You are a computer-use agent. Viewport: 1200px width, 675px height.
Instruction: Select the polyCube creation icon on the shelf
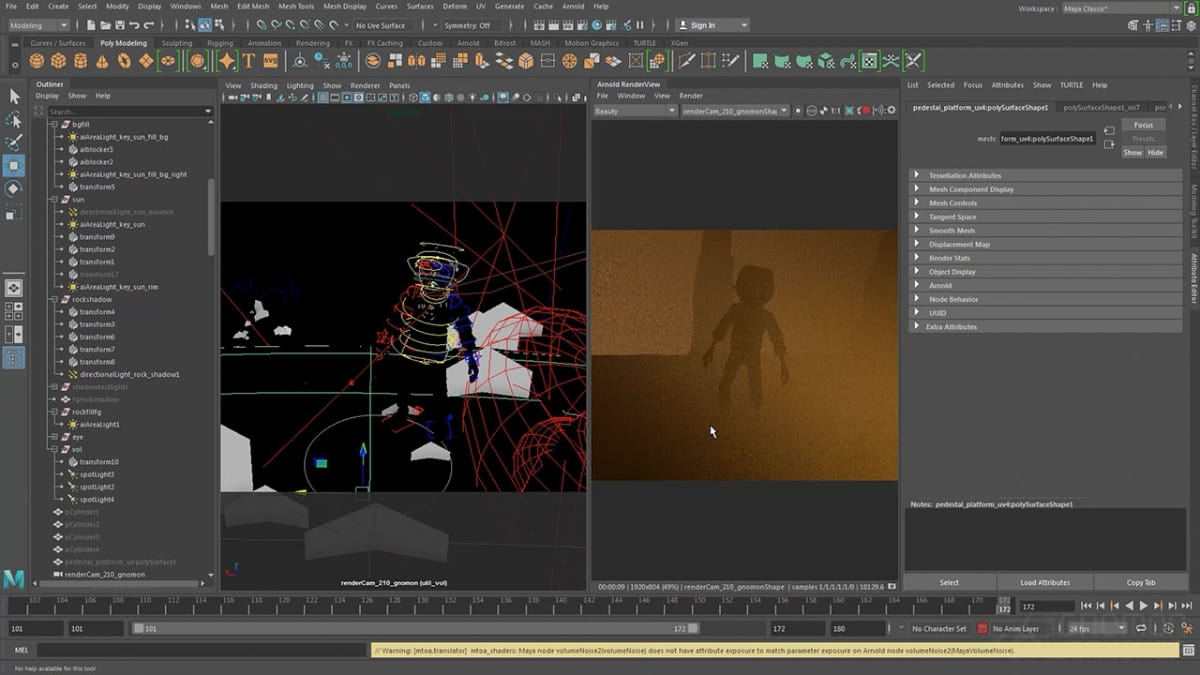(58, 62)
